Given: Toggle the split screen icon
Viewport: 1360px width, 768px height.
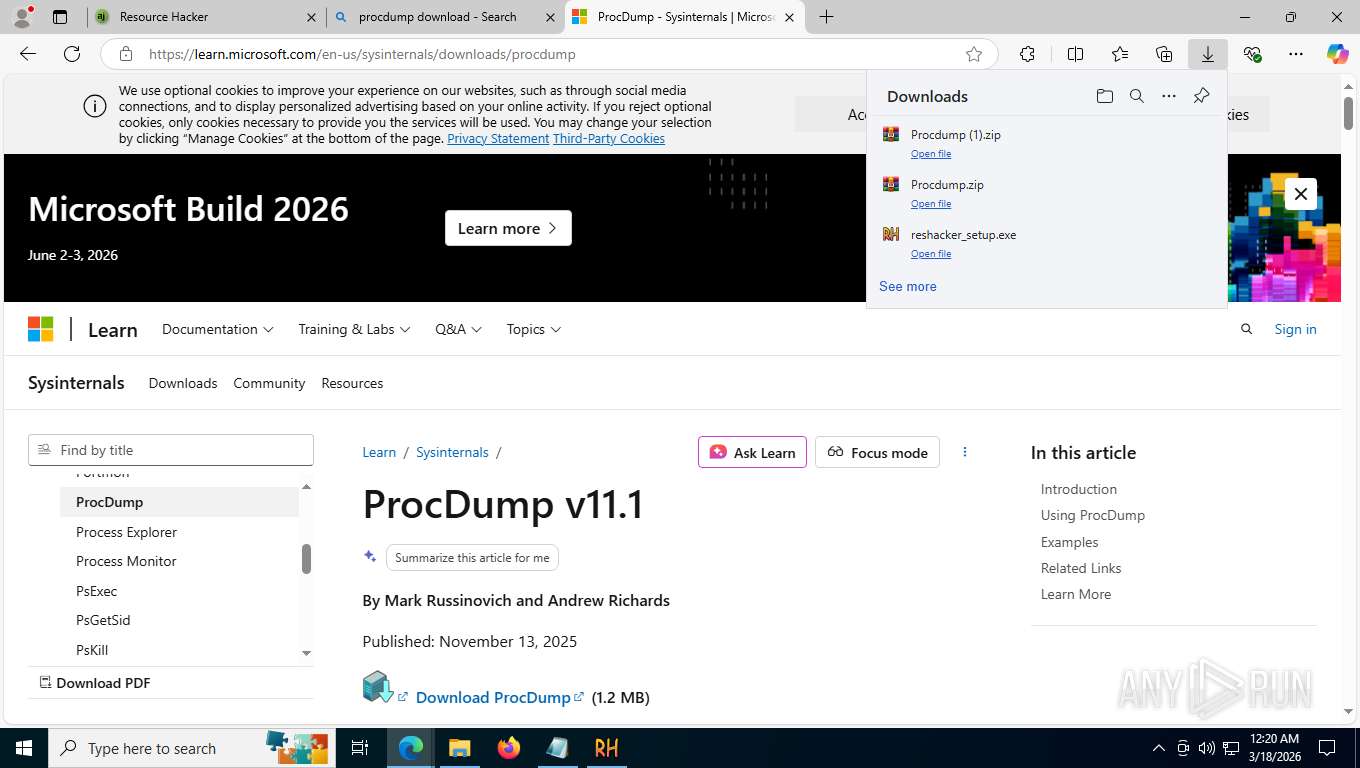Looking at the screenshot, I should coord(1075,54).
